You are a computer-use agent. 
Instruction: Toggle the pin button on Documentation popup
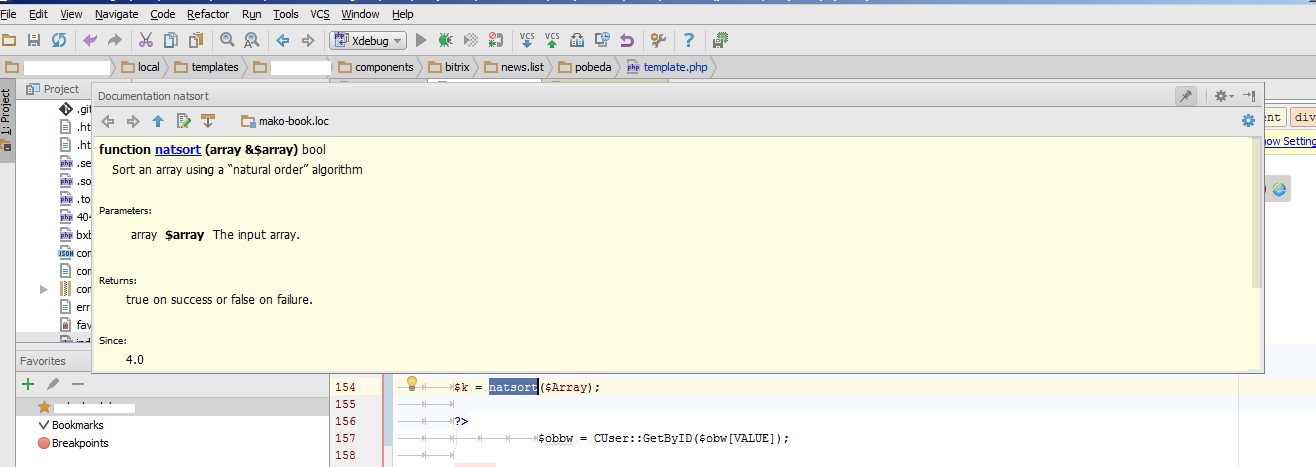(1186, 96)
